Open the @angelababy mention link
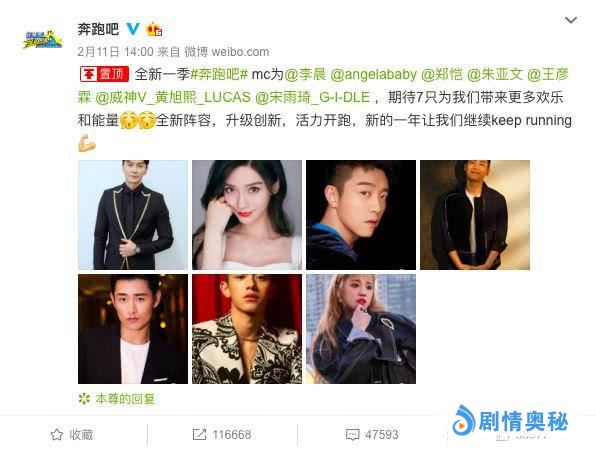 click(374, 74)
